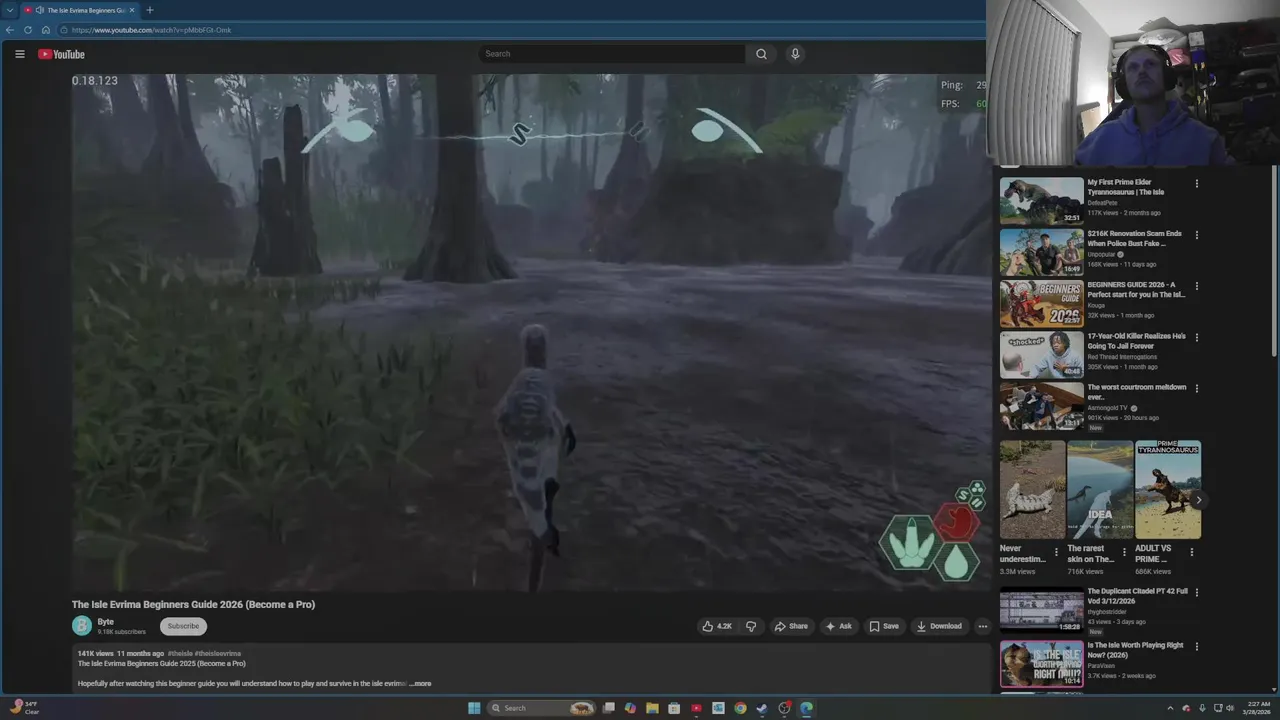The width and height of the screenshot is (1280, 720).
Task: Click the Windows taskbar search box
Action: click(x=541, y=708)
